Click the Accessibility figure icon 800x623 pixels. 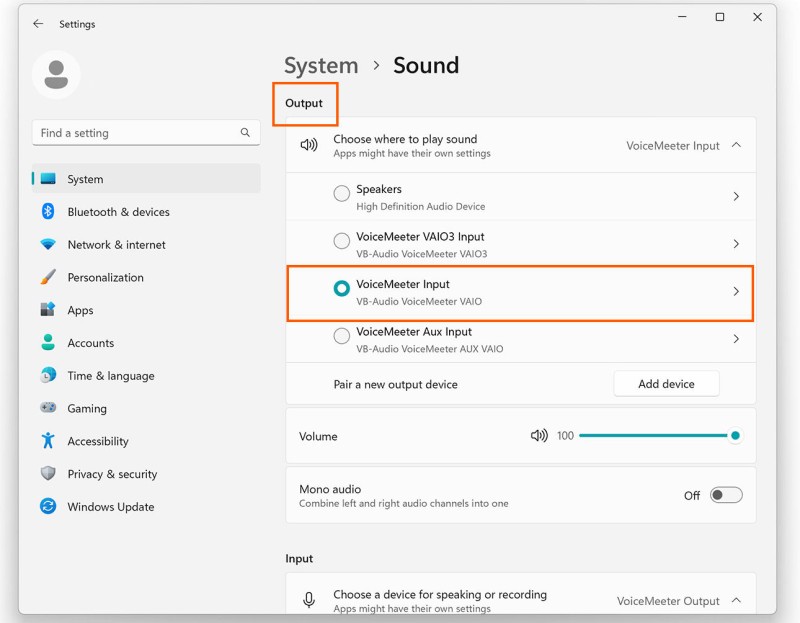coord(48,440)
